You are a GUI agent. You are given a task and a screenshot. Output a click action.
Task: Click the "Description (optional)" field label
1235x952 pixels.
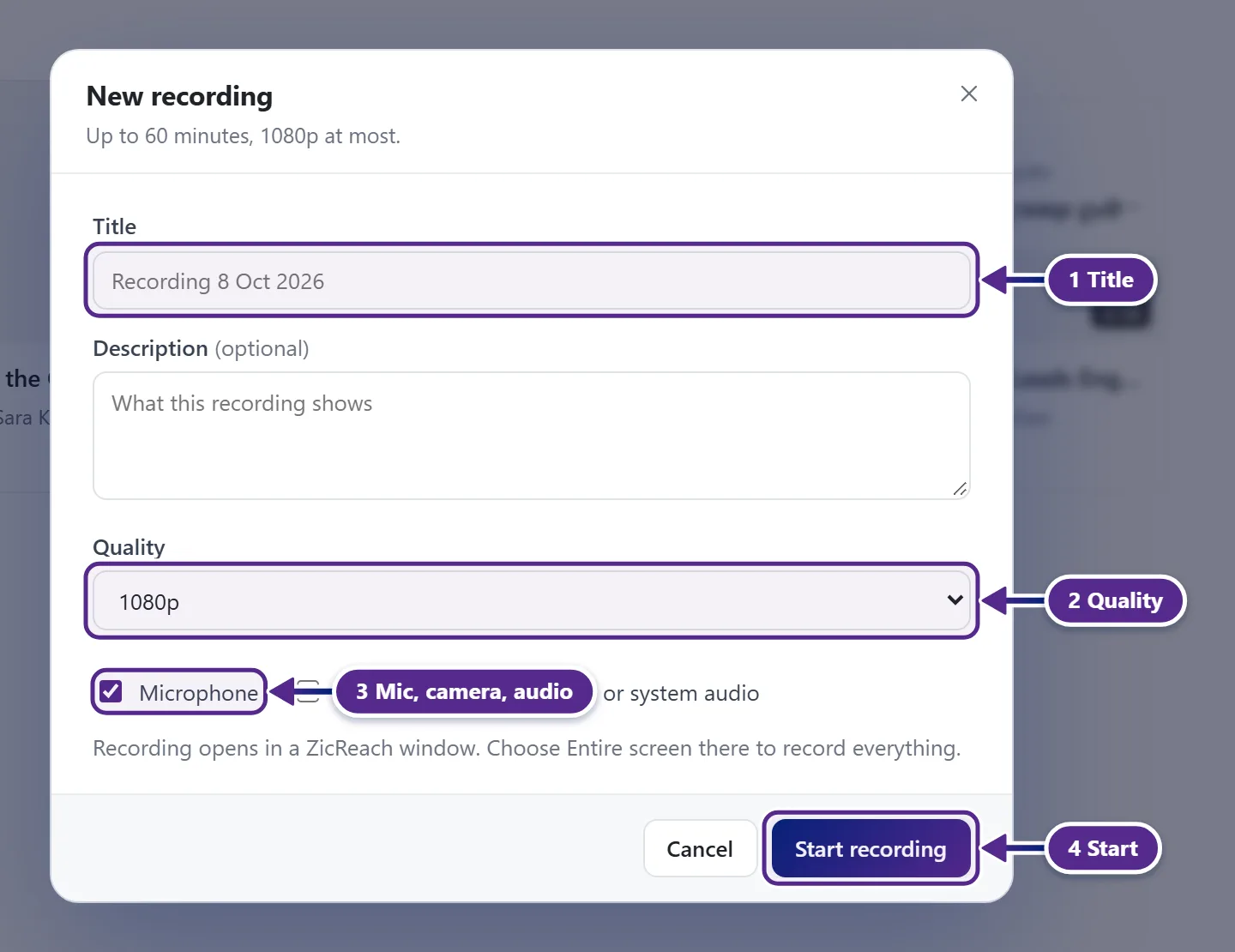click(202, 348)
